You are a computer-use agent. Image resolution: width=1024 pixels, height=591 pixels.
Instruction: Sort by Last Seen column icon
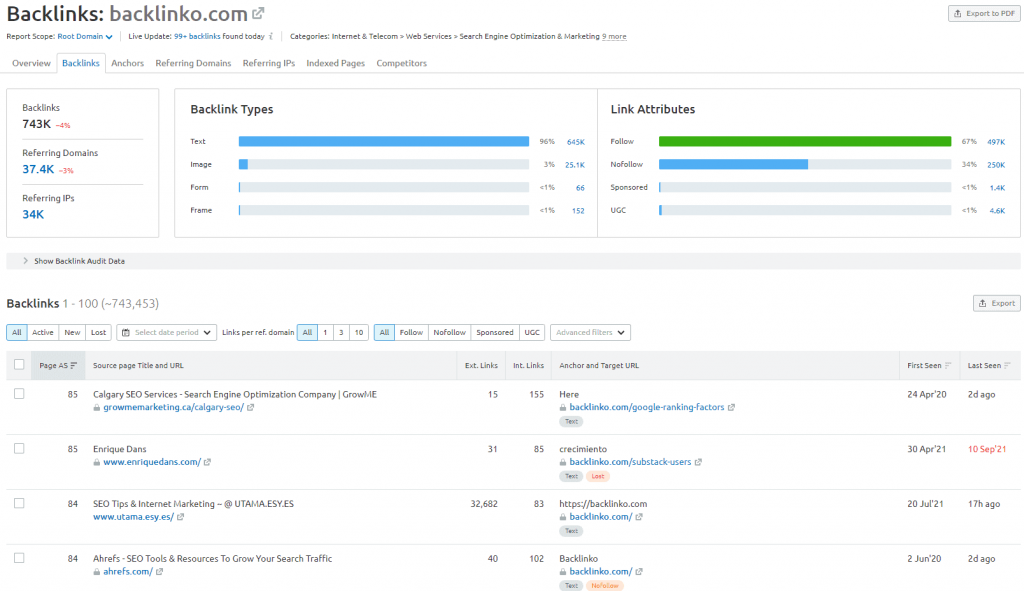(1007, 366)
